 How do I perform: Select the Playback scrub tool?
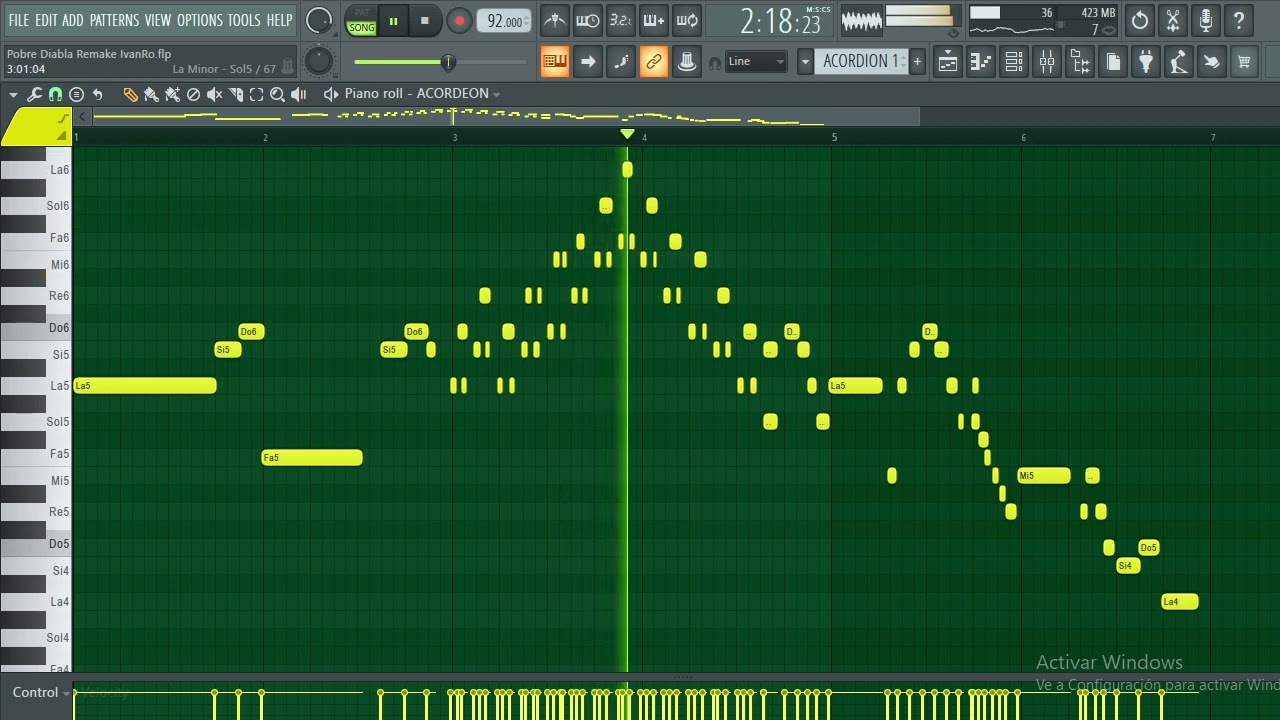coord(298,94)
